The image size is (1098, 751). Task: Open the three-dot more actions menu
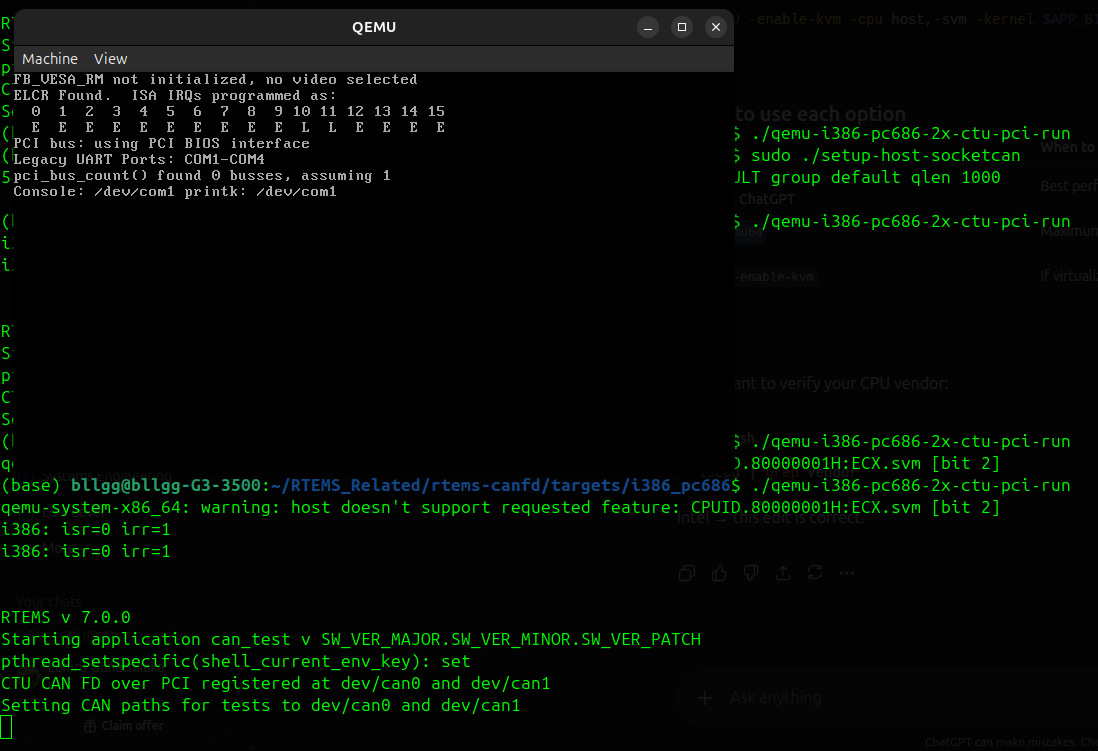pos(847,573)
